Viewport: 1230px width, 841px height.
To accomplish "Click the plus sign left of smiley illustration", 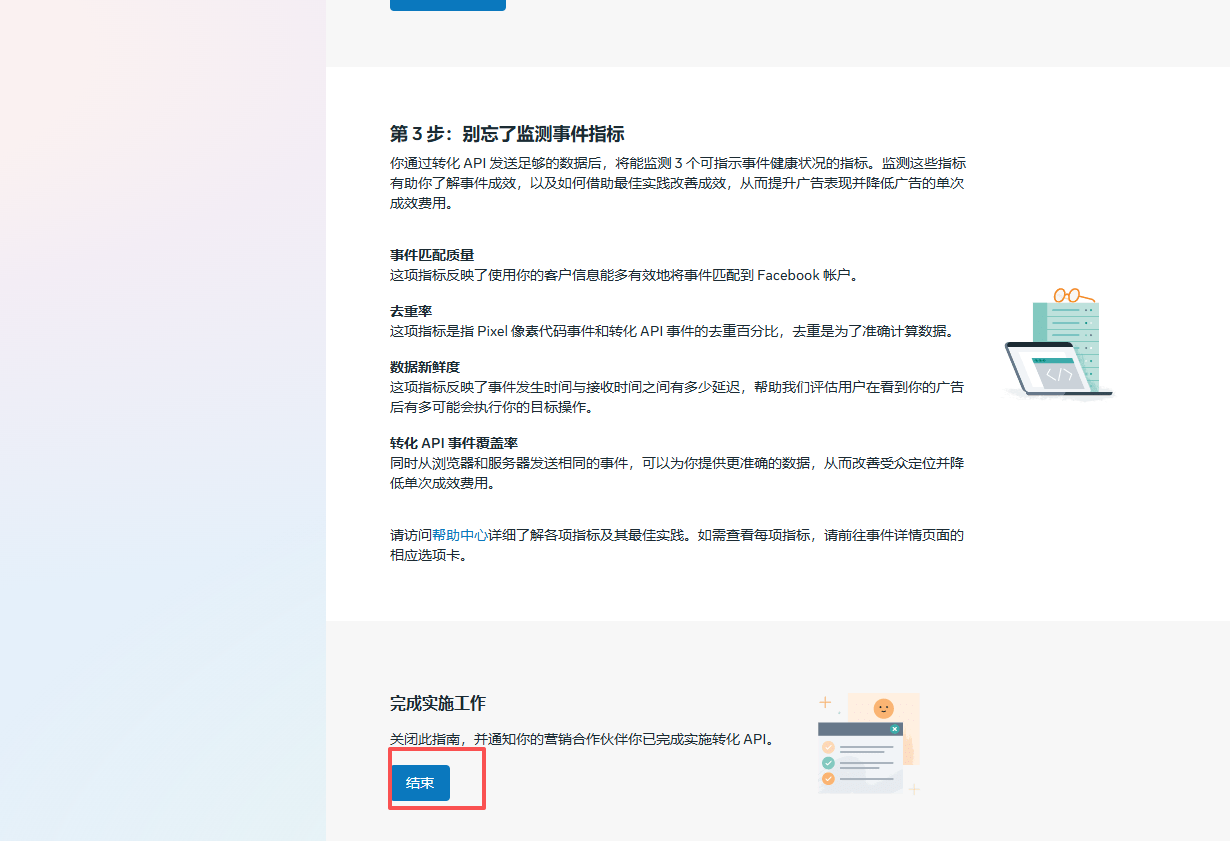I will 825,702.
